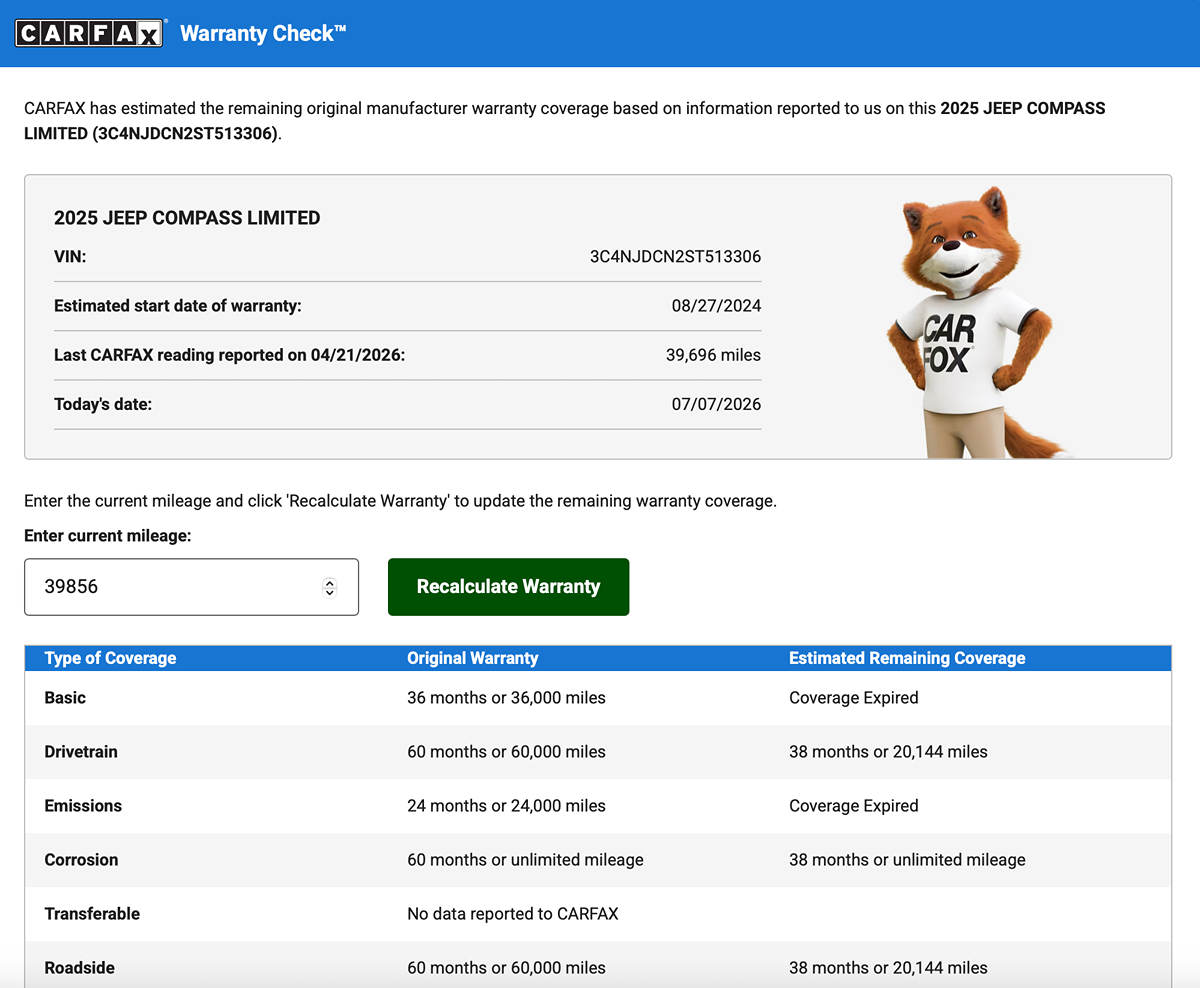Click the Warranty Check header title
This screenshot has width=1200, height=988.
[263, 33]
